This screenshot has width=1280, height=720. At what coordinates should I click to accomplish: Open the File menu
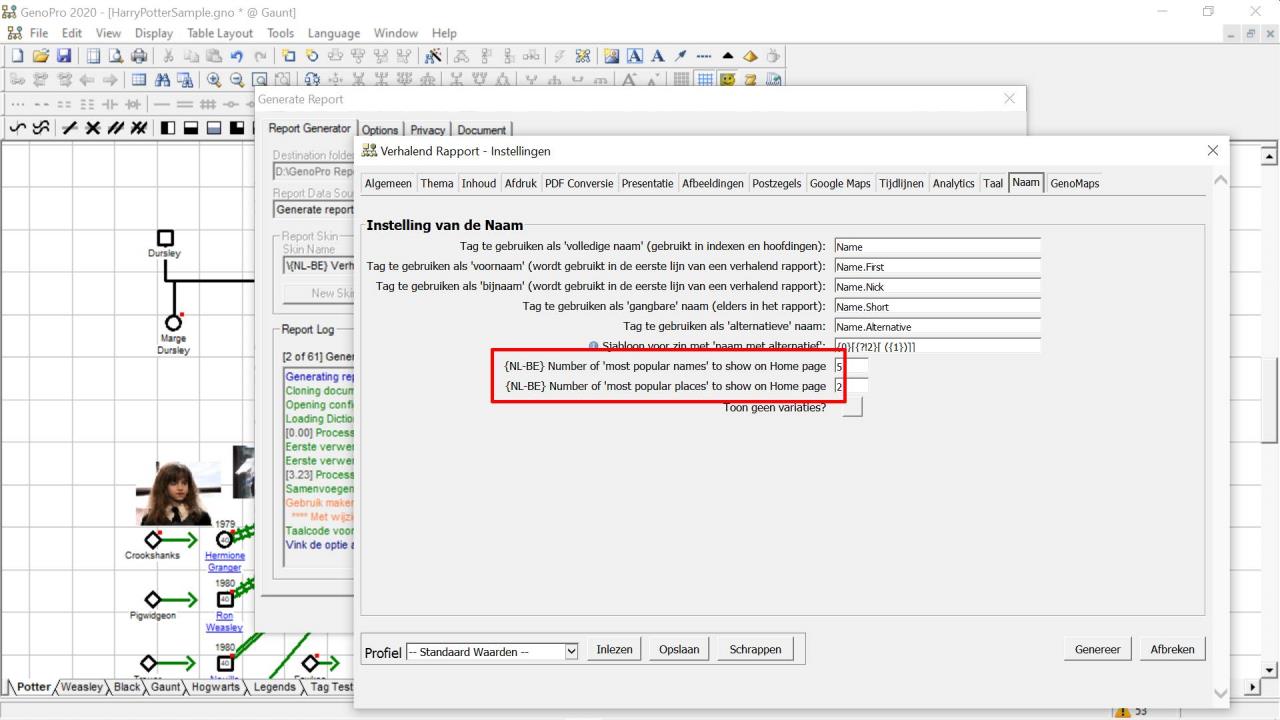pos(40,33)
